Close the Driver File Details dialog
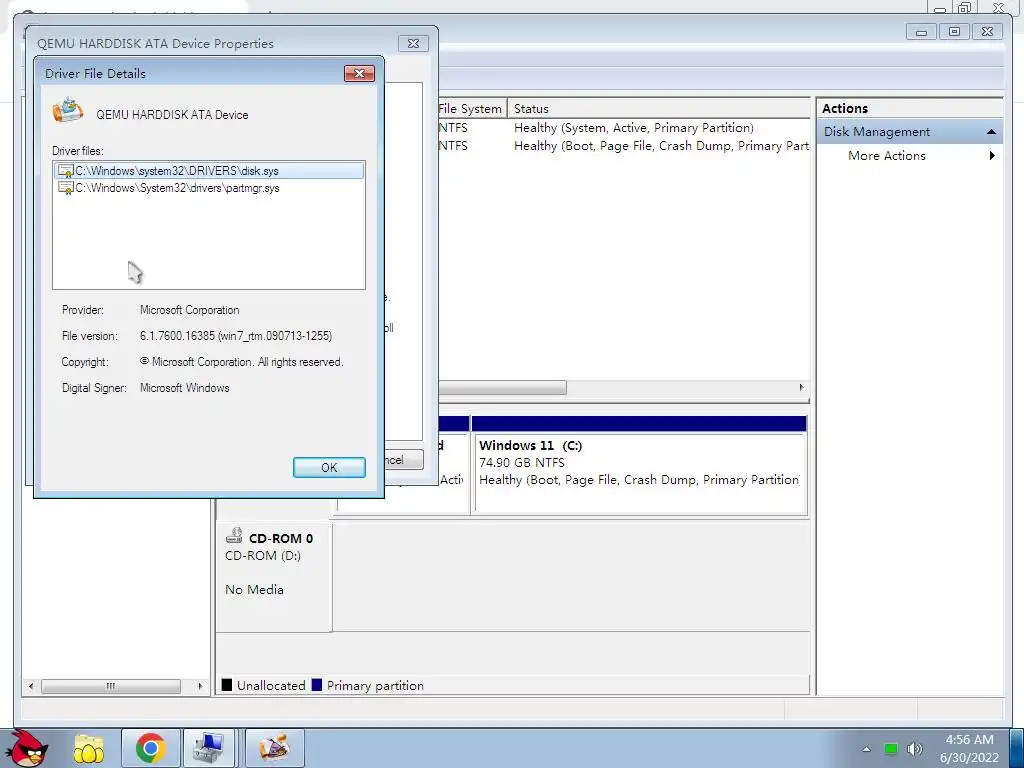 pos(359,73)
